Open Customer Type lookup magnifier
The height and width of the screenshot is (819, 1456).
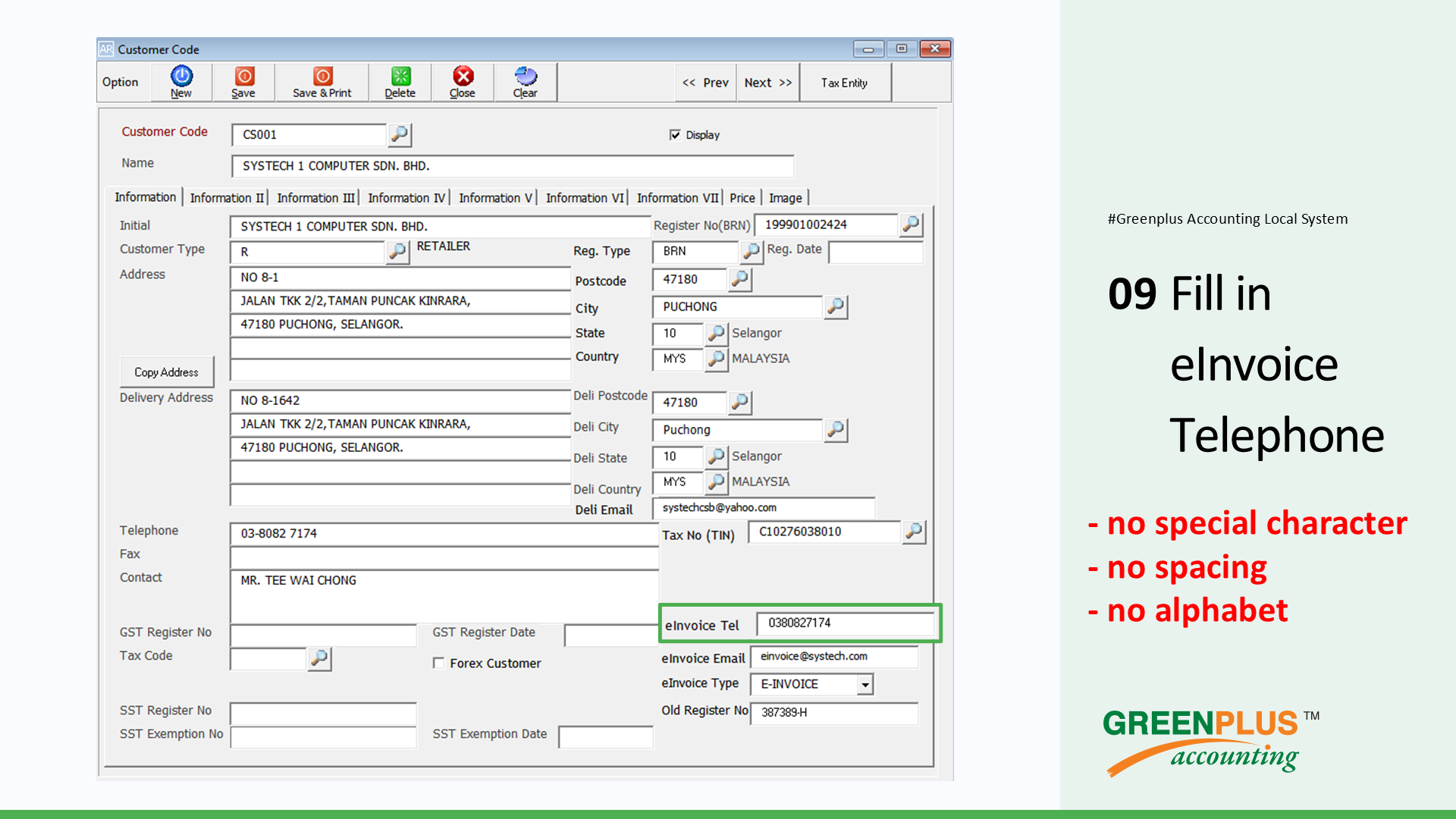coord(397,252)
